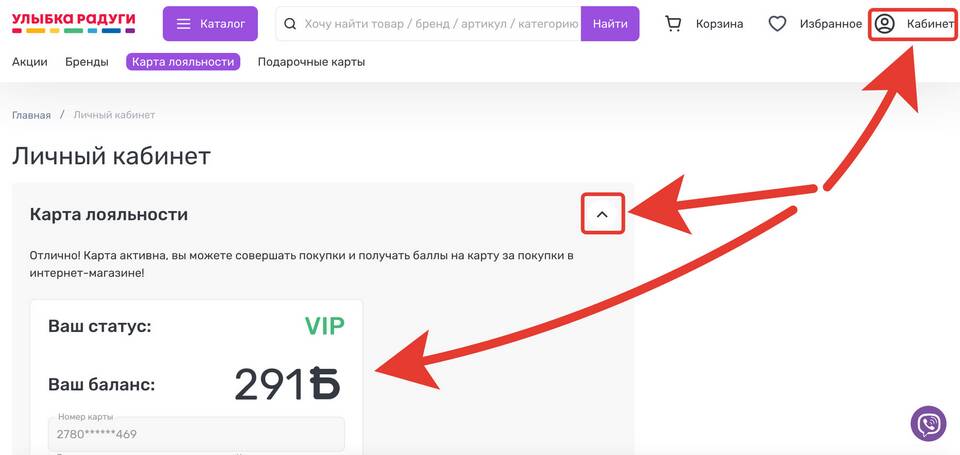
Task: Open the Каталог hamburger menu
Action: coord(182,24)
